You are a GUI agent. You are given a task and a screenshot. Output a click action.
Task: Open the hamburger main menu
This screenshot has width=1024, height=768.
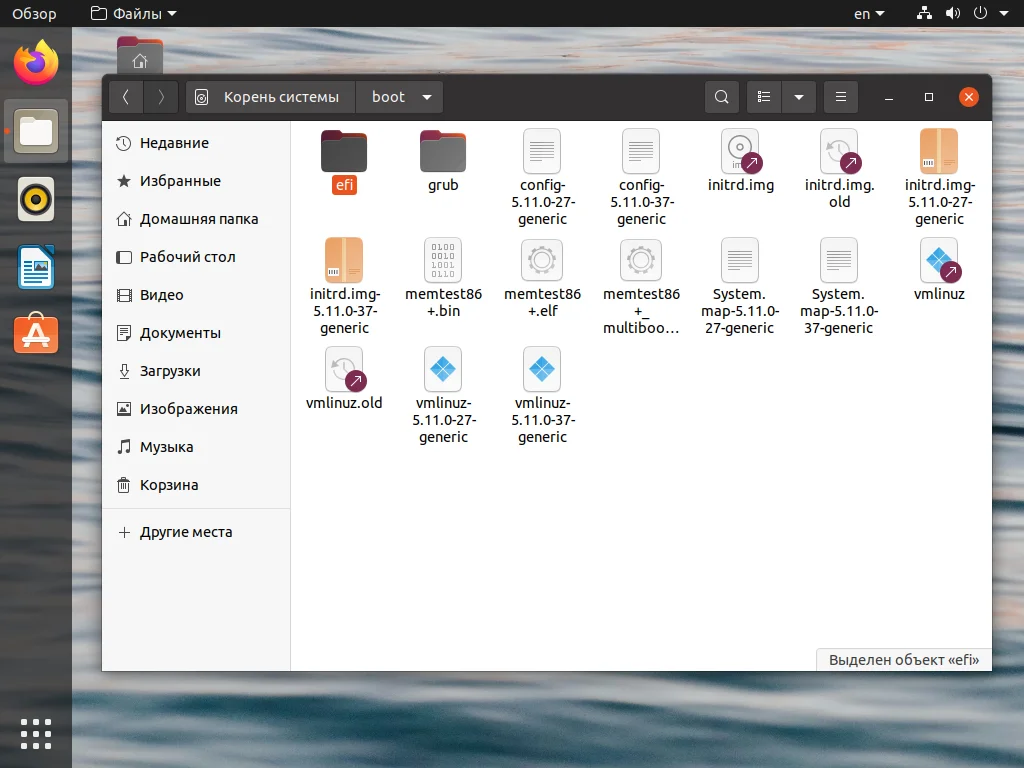coord(841,97)
